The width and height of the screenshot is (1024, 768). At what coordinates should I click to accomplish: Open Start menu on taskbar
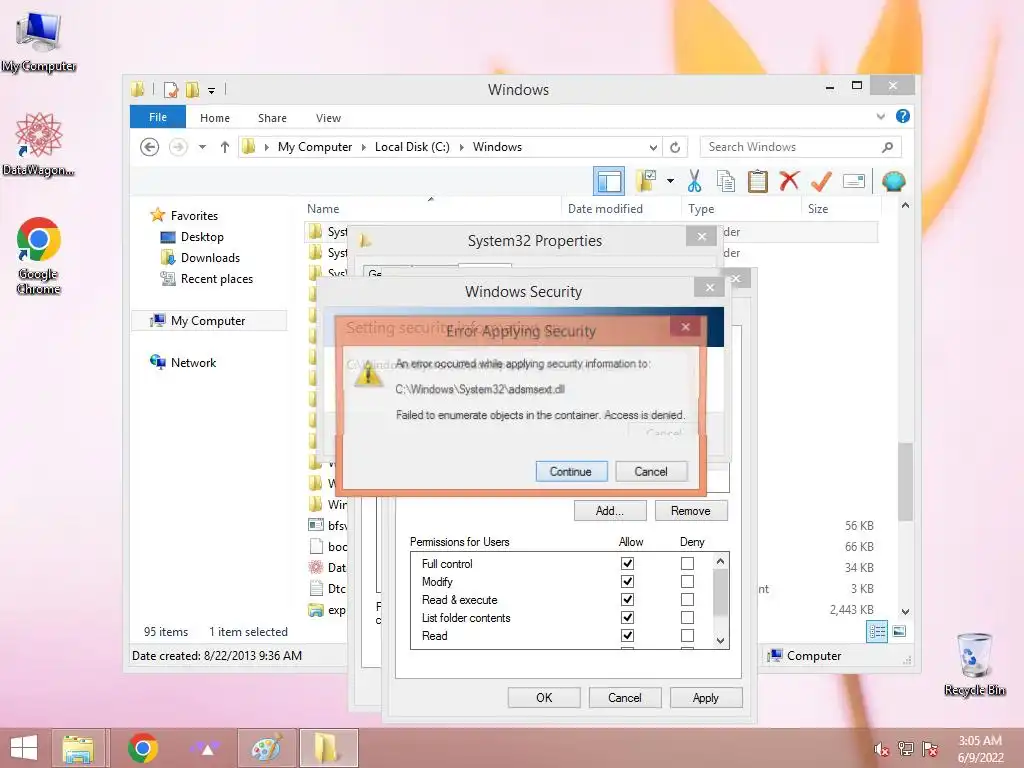pos(24,748)
